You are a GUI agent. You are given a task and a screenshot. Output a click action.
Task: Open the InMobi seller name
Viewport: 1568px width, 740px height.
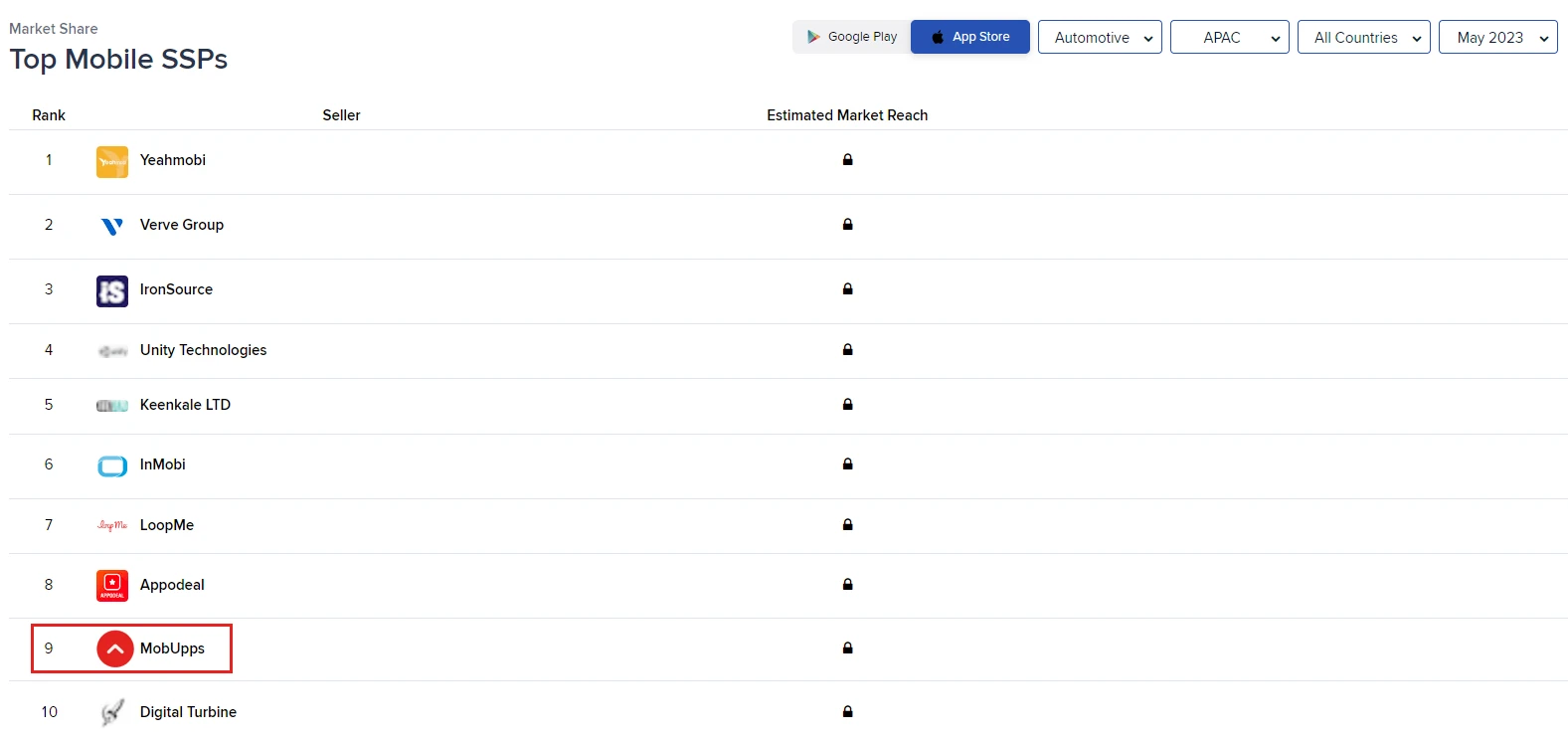pyautogui.click(x=163, y=464)
